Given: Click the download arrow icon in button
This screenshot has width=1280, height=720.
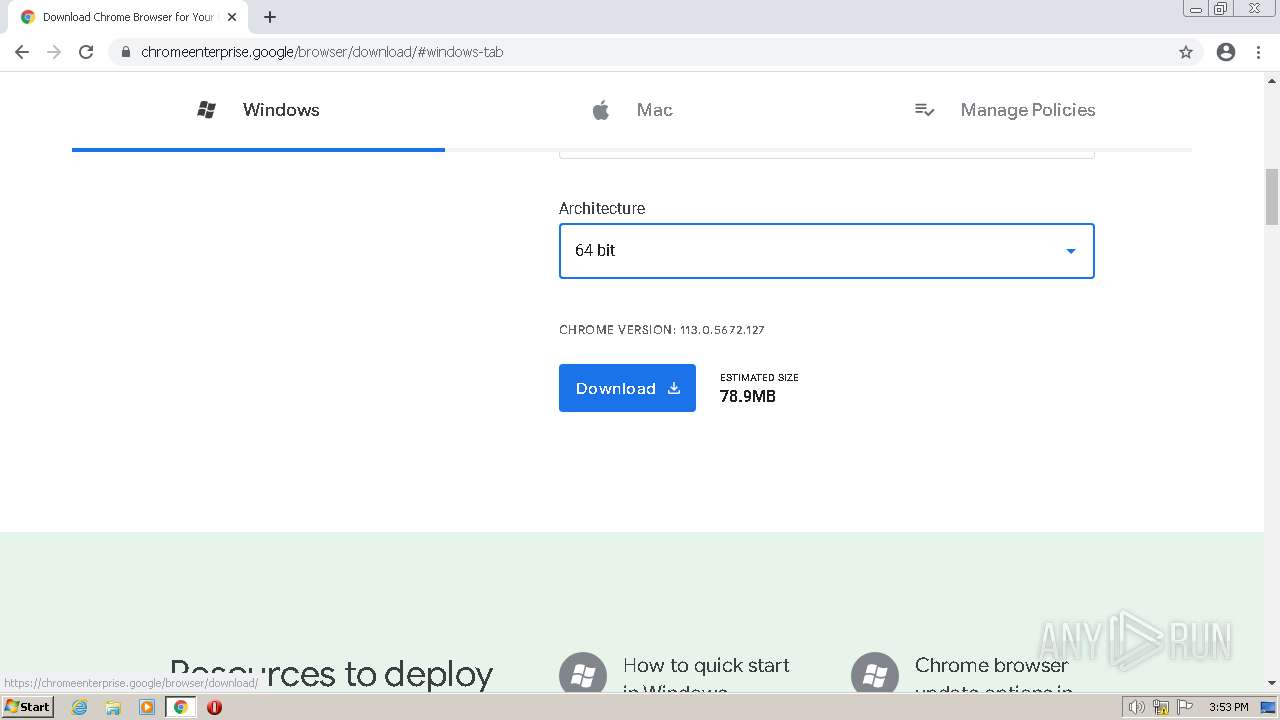Looking at the screenshot, I should pos(674,388).
